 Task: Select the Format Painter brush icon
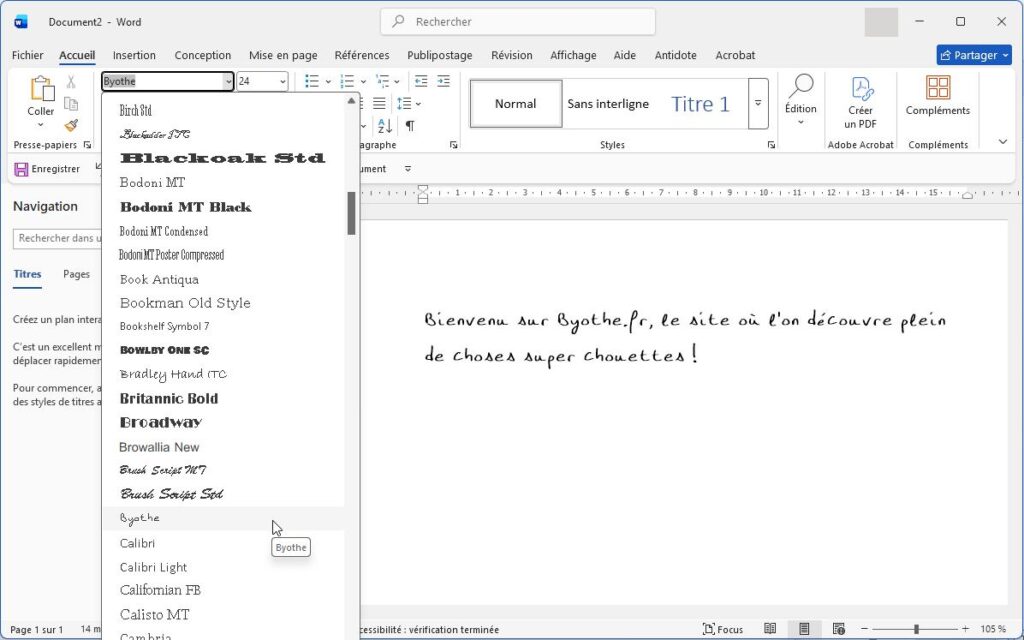pos(71,125)
